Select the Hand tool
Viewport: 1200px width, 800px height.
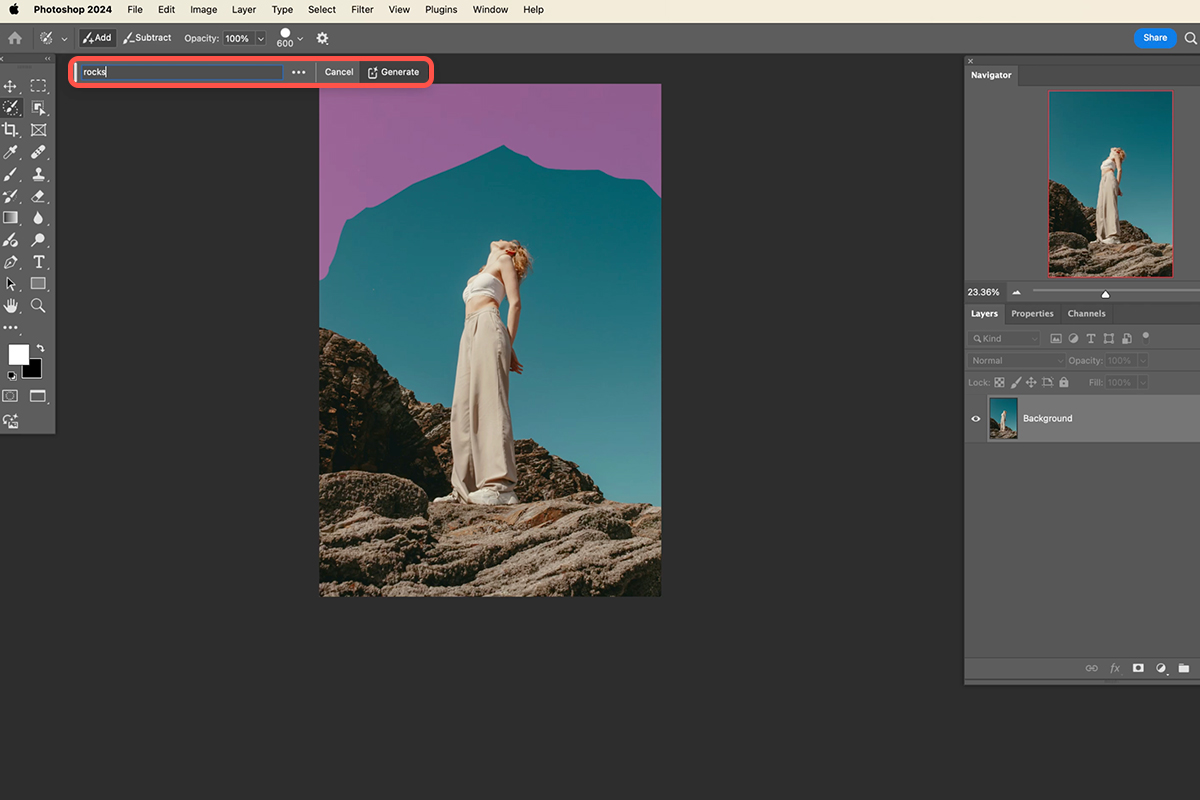tap(11, 305)
